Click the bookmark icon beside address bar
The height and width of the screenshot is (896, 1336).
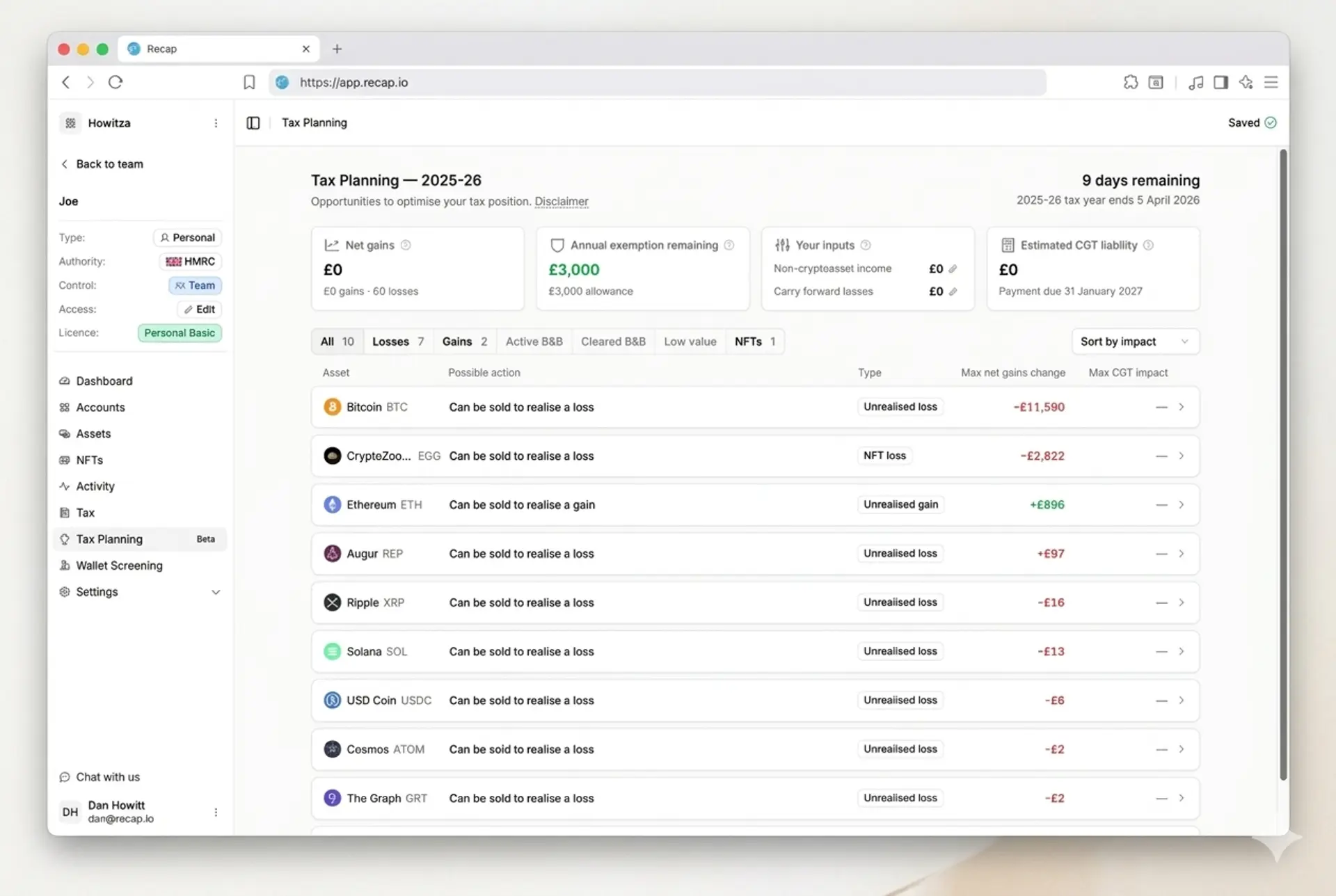pos(249,82)
